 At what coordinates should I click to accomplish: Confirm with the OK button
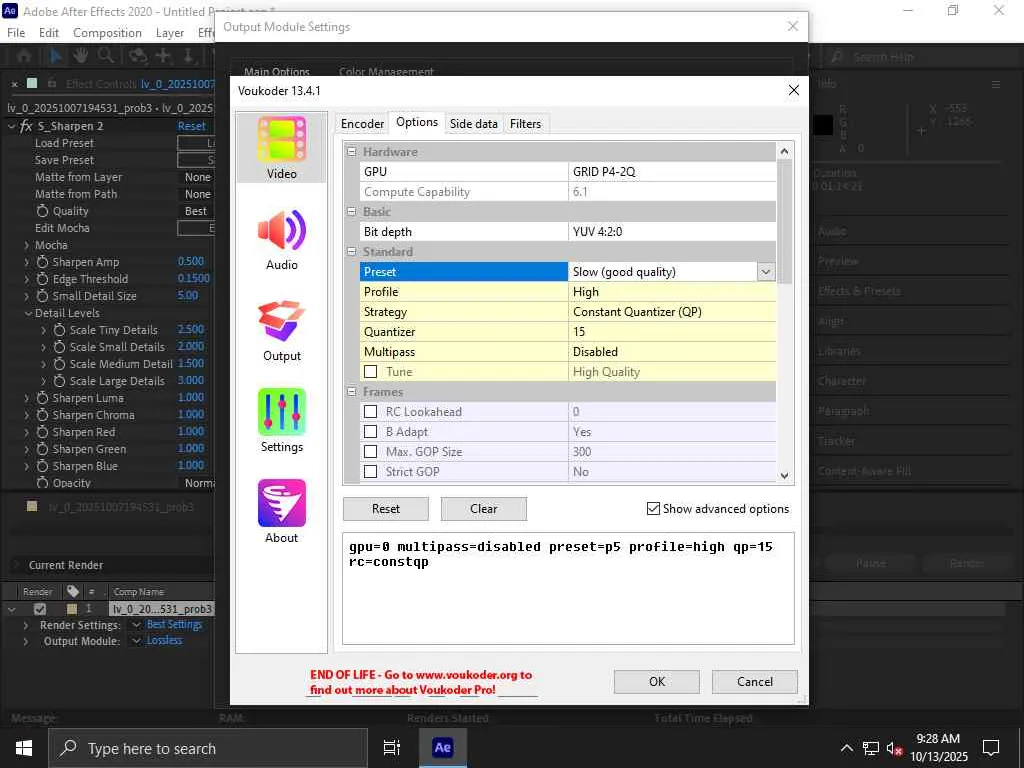pyautogui.click(x=657, y=682)
